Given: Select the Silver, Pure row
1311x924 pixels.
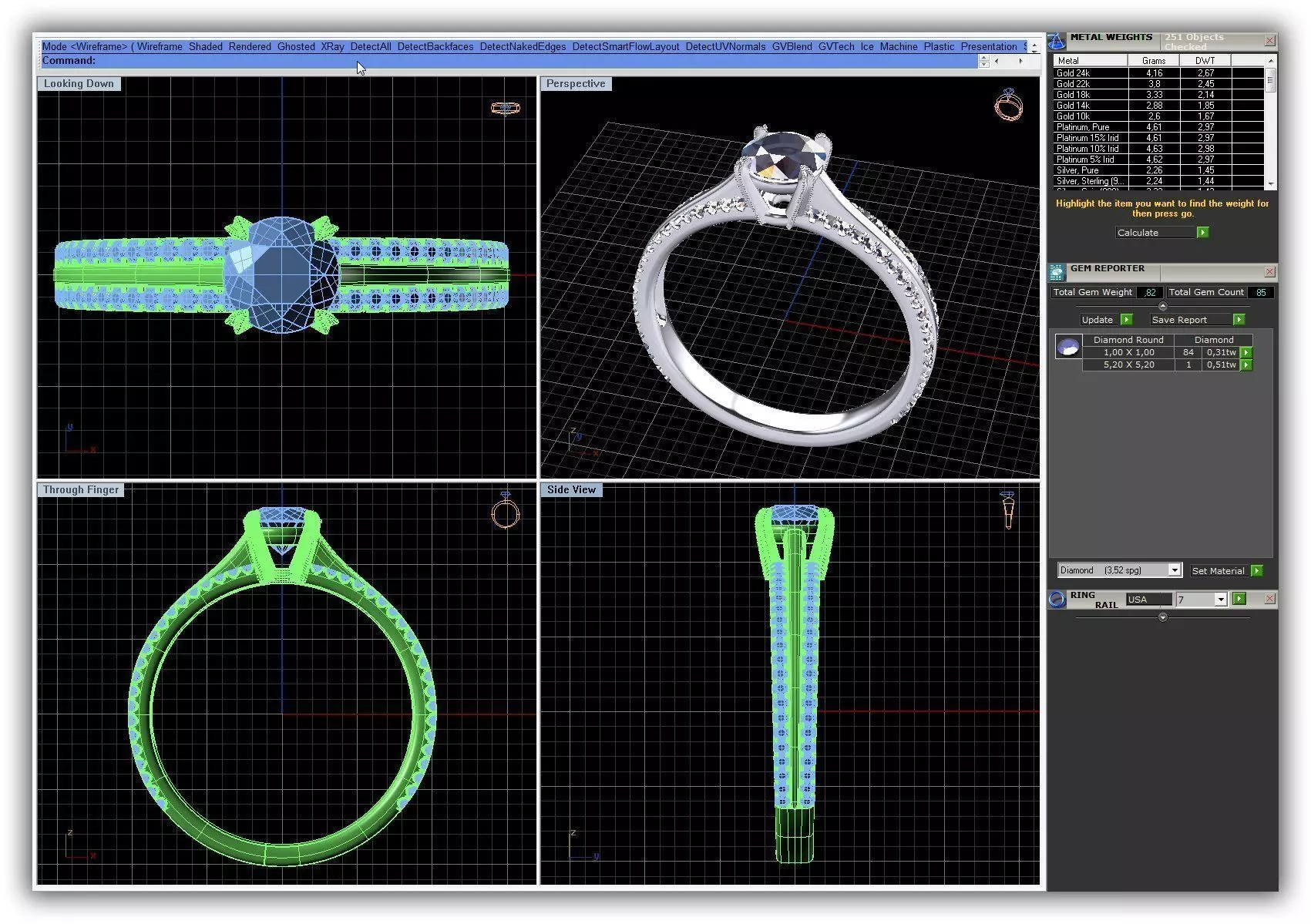Looking at the screenshot, I should (x=1158, y=170).
